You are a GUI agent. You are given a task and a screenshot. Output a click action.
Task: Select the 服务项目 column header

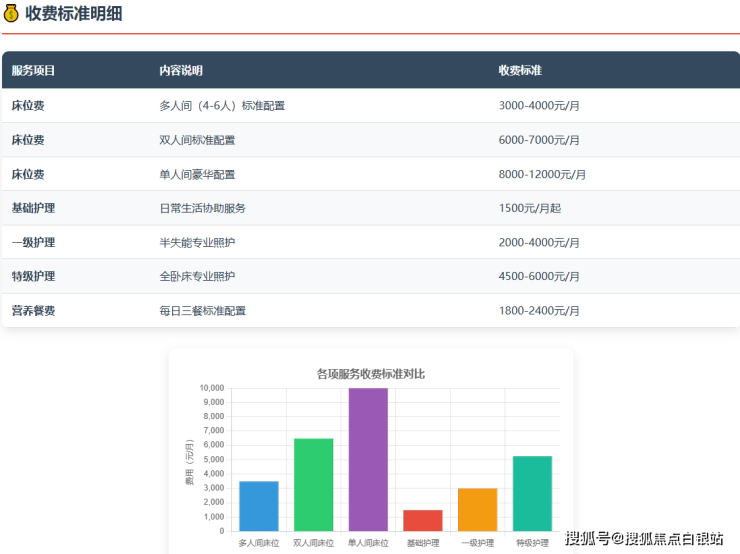coord(34,71)
